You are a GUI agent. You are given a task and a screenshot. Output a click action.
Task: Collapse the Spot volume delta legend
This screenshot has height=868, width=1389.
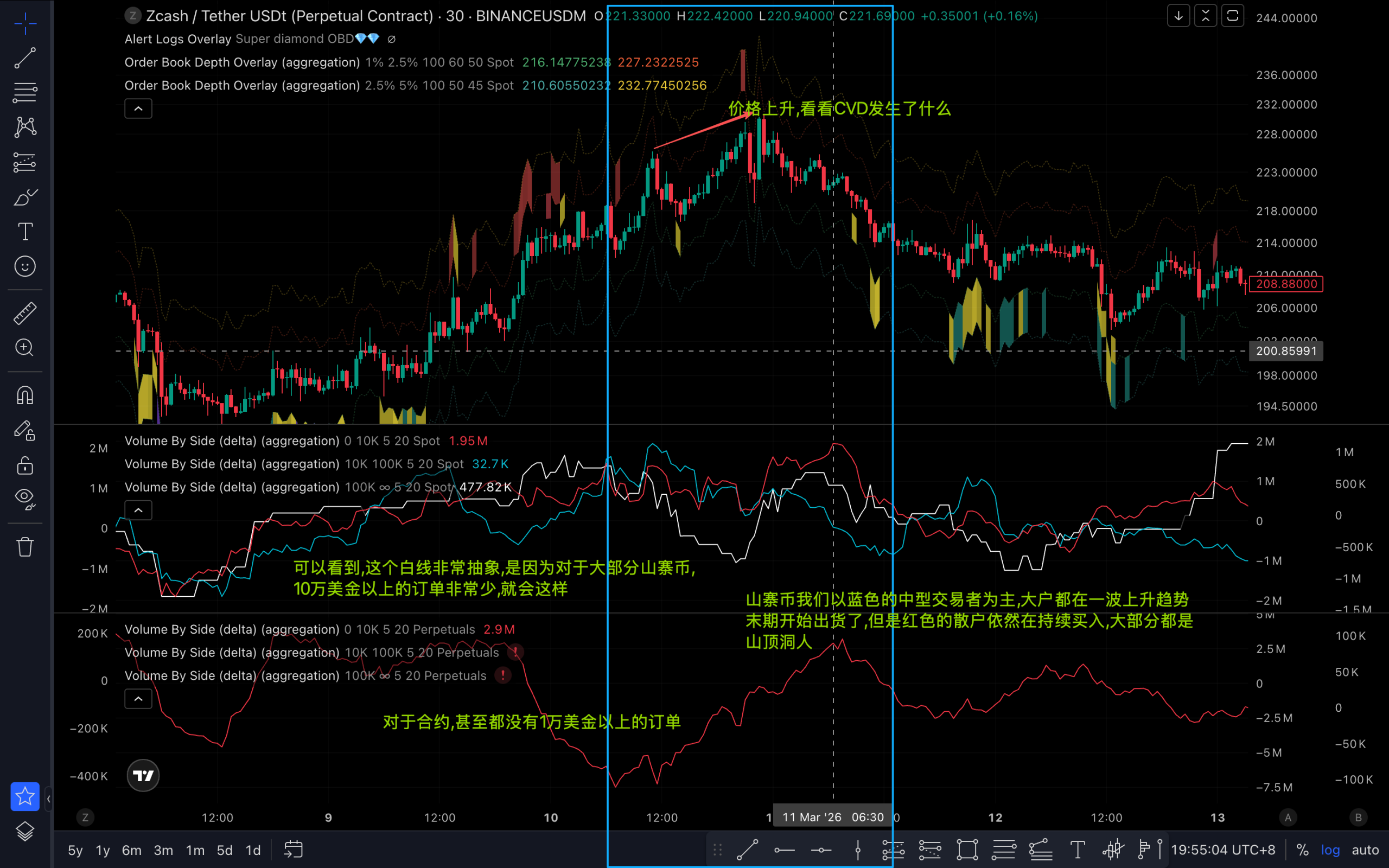pos(138,510)
